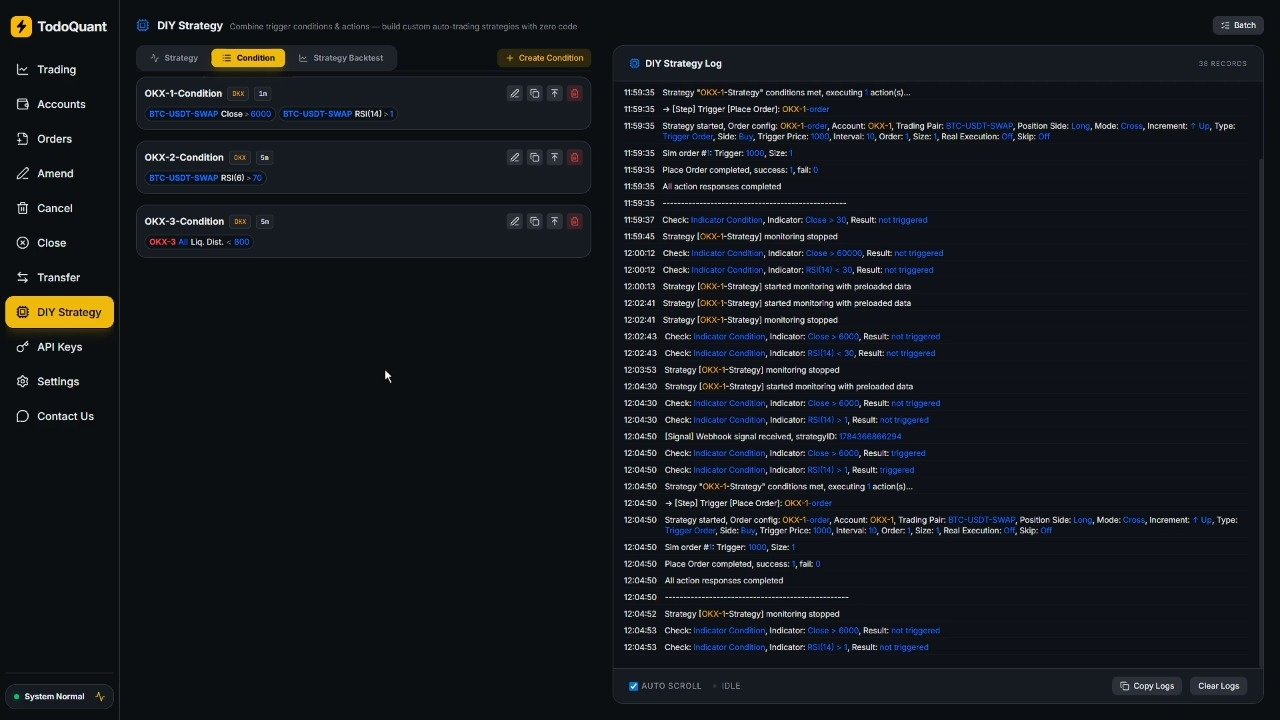Edit the OKX-3-Condition entry
This screenshot has height=720, width=1280.
tap(514, 221)
